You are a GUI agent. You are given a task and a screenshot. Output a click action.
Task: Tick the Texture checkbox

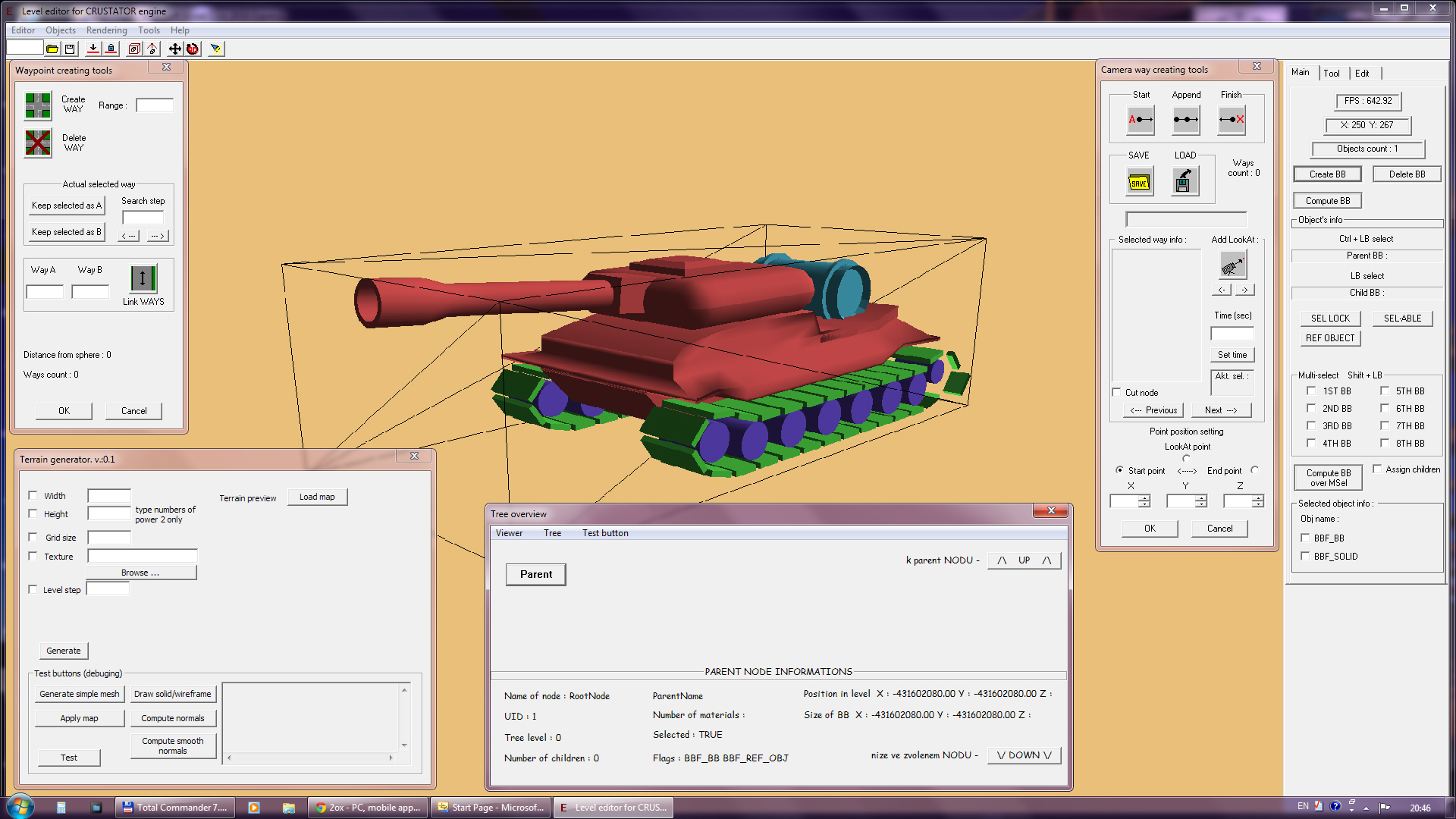pos(33,556)
